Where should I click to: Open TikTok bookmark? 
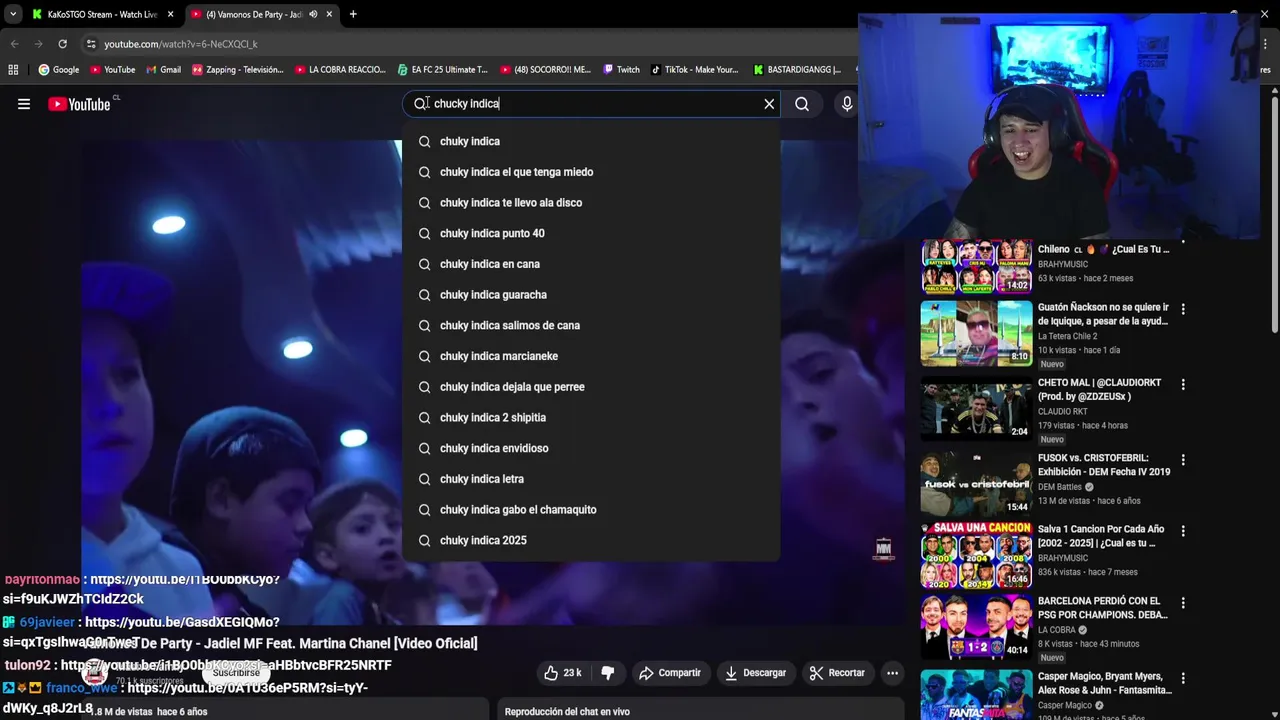[694, 69]
